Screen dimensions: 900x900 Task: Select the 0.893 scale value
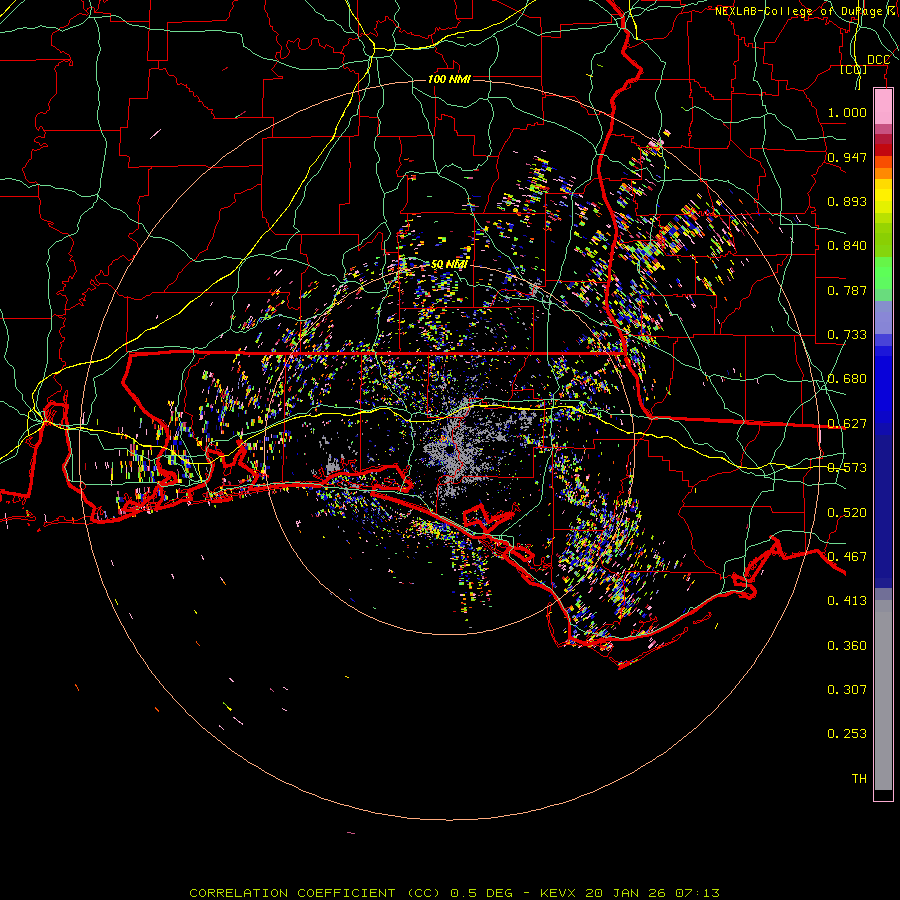click(847, 201)
